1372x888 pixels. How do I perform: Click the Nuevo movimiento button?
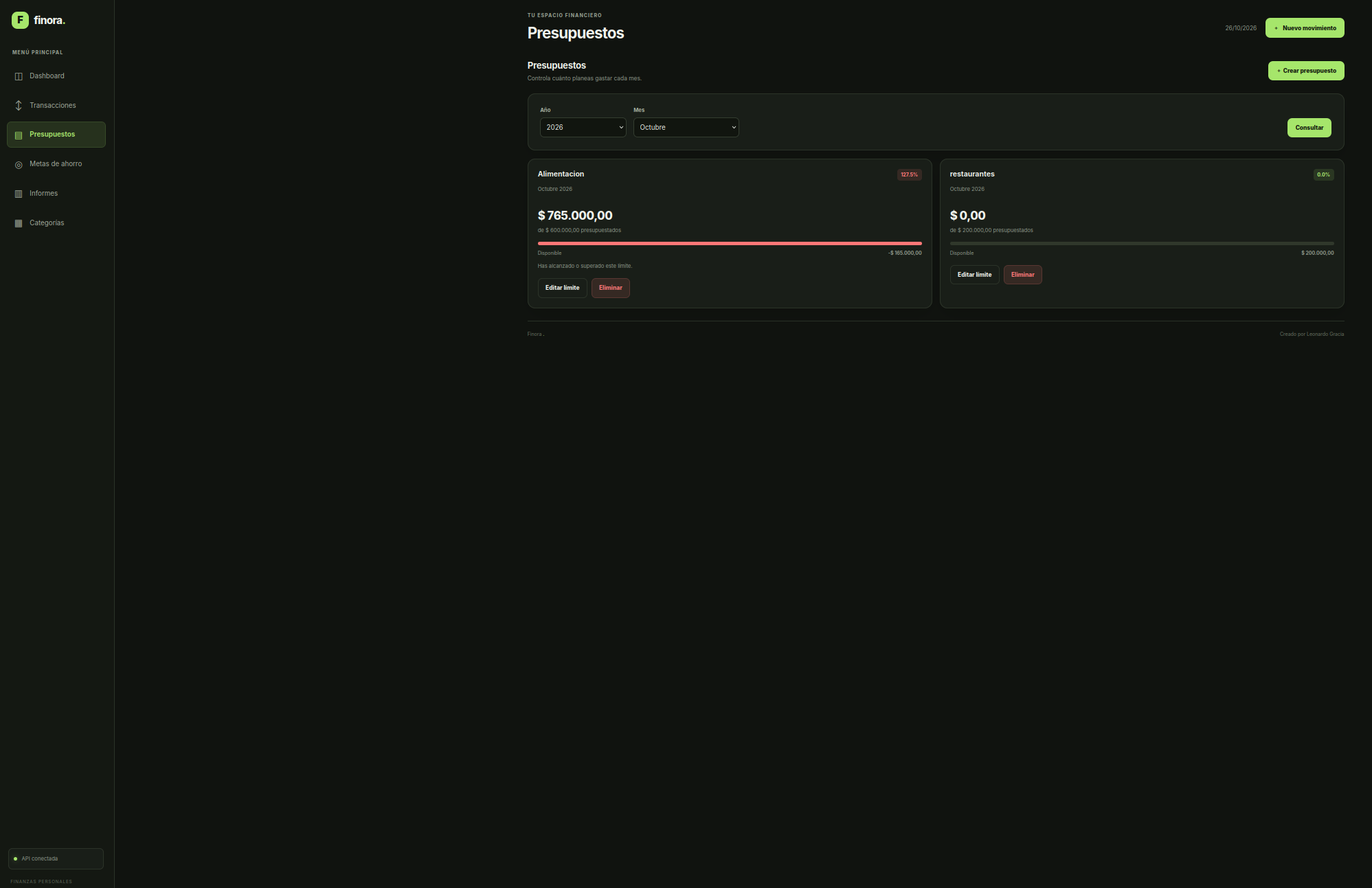[x=1305, y=28]
